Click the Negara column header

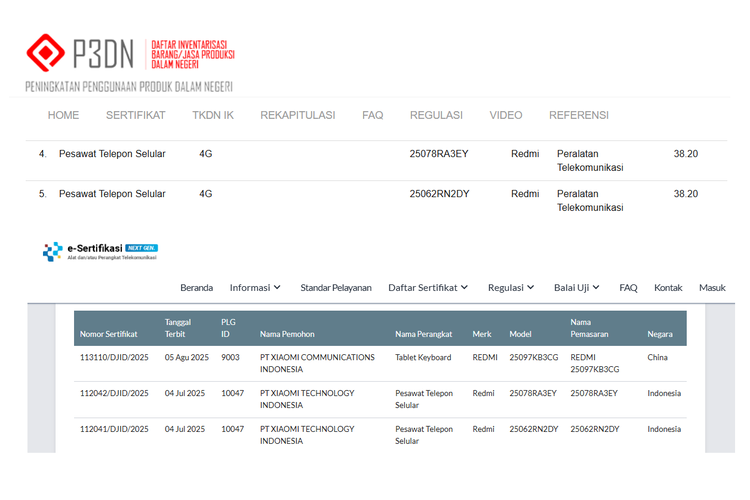pos(660,334)
